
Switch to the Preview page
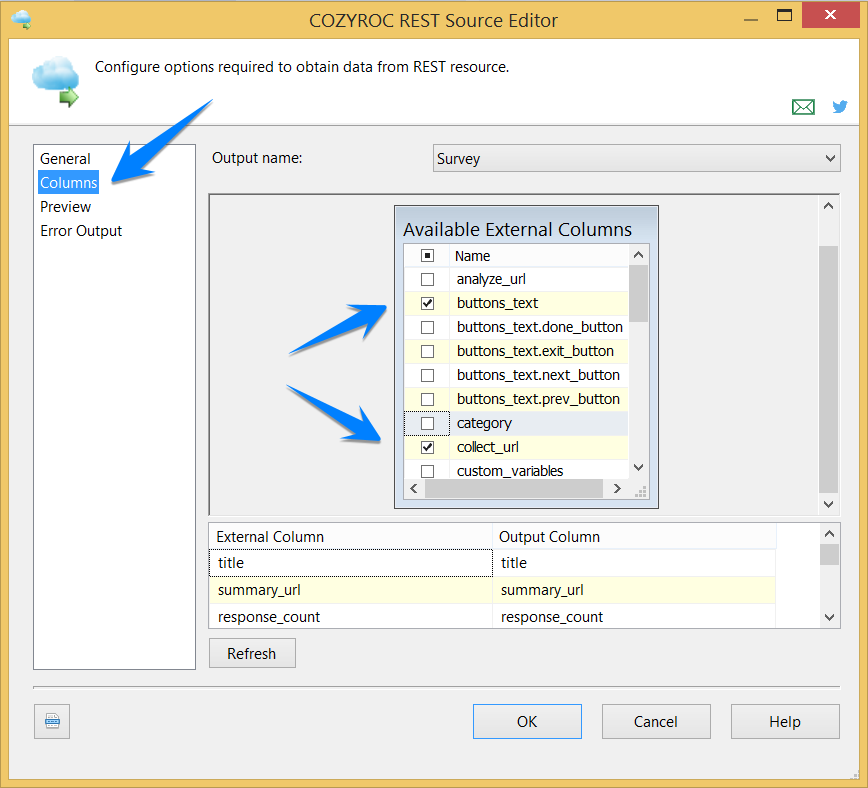coord(65,207)
